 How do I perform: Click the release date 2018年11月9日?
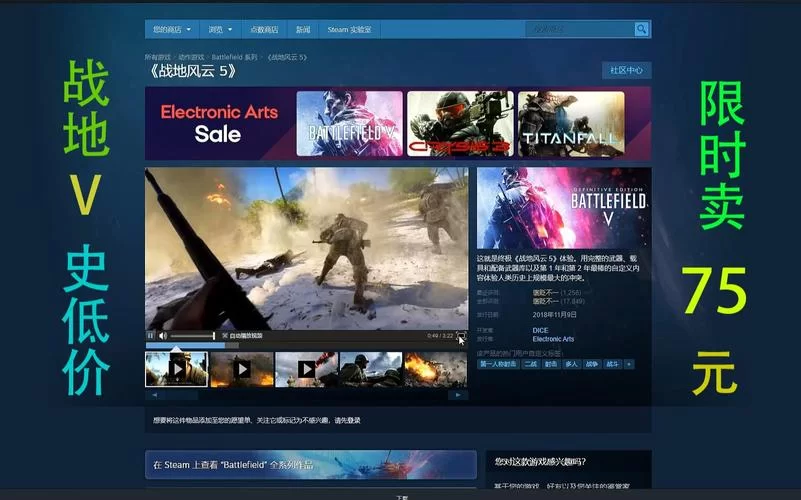554,315
